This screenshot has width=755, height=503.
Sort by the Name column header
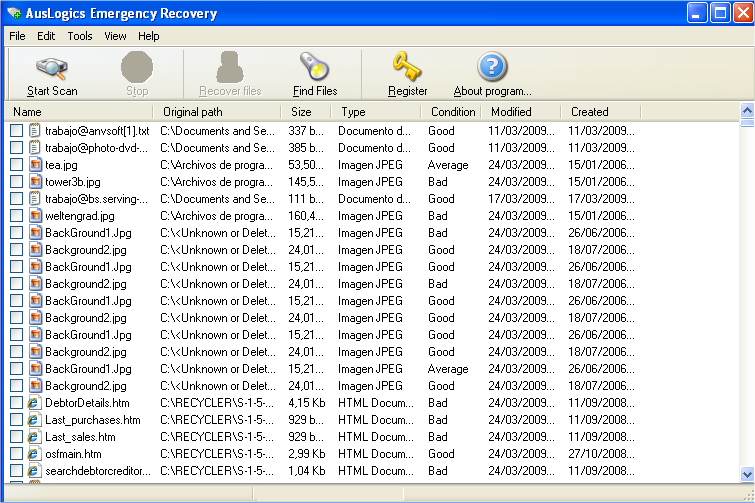point(79,112)
